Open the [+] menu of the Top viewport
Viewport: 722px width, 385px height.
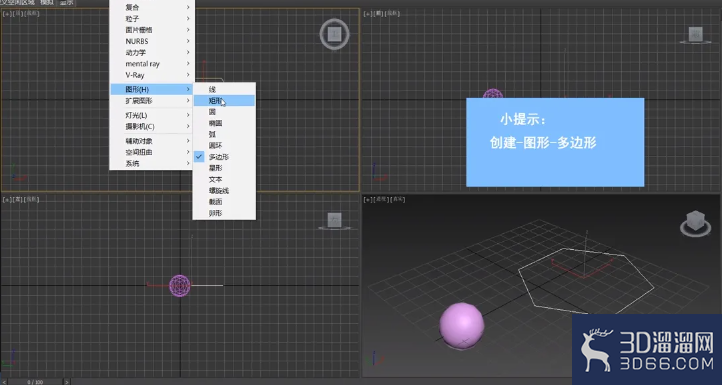tap(6, 13)
